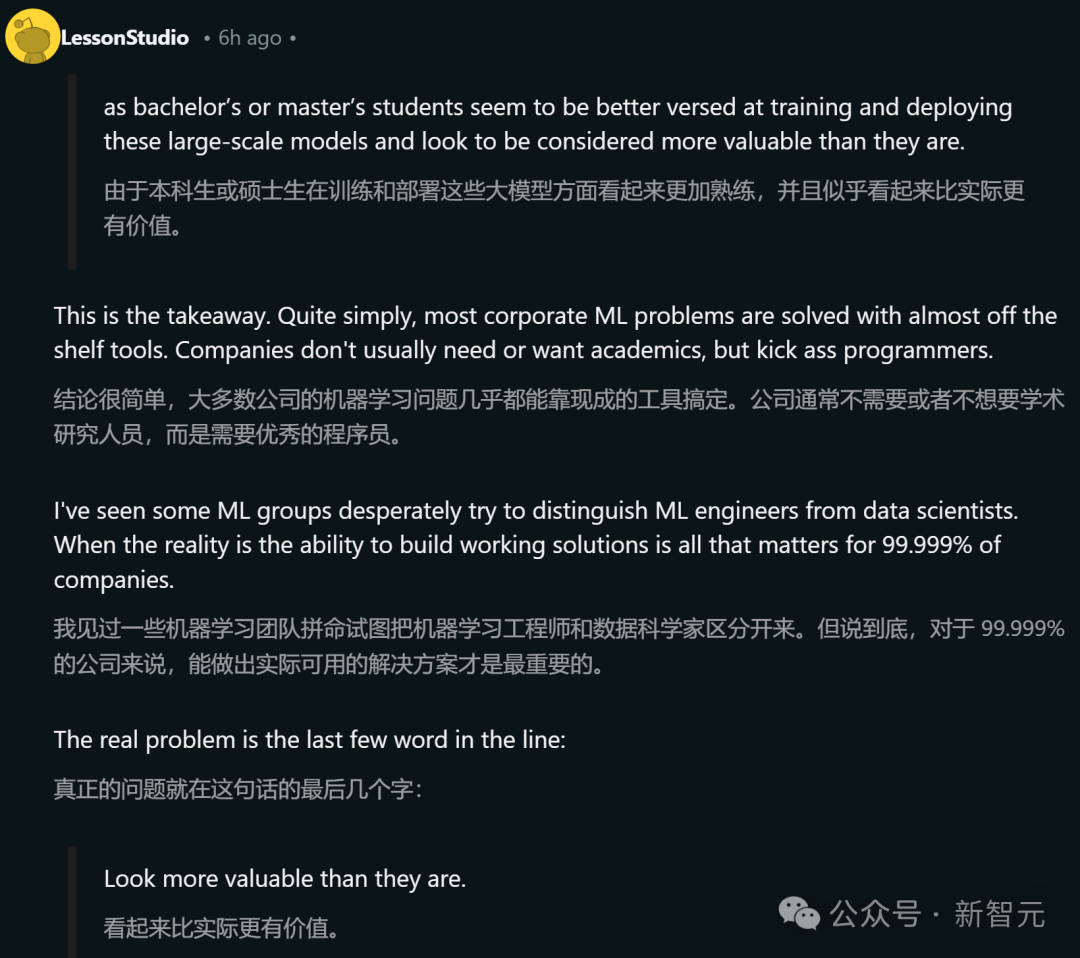Viewport: 1080px width, 958px height.
Task: Click the paragraph starting "This is the takeaway"
Action: pos(555,333)
